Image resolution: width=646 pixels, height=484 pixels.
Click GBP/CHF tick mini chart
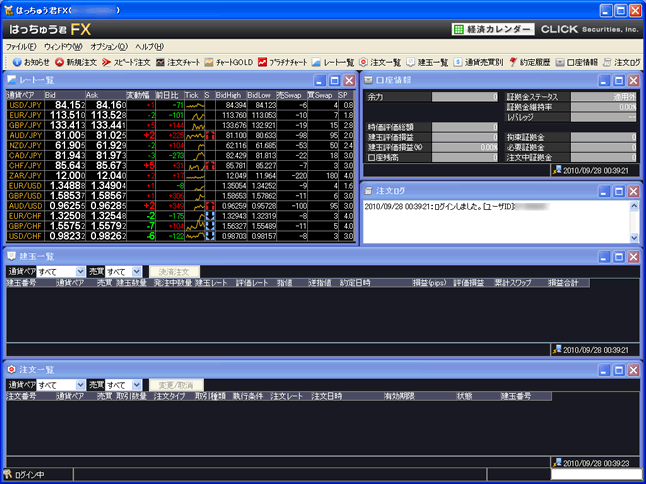(x=195, y=226)
